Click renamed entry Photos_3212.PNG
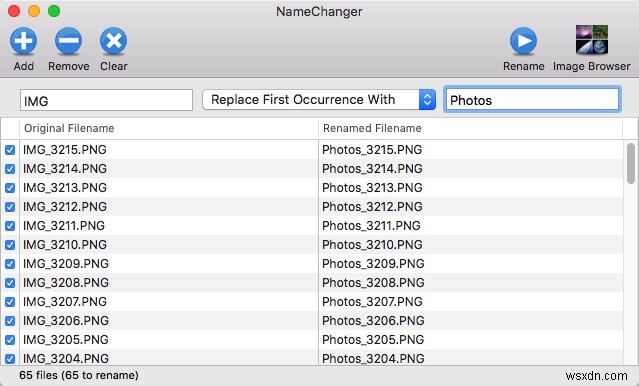The image size is (639, 386). click(x=372, y=207)
